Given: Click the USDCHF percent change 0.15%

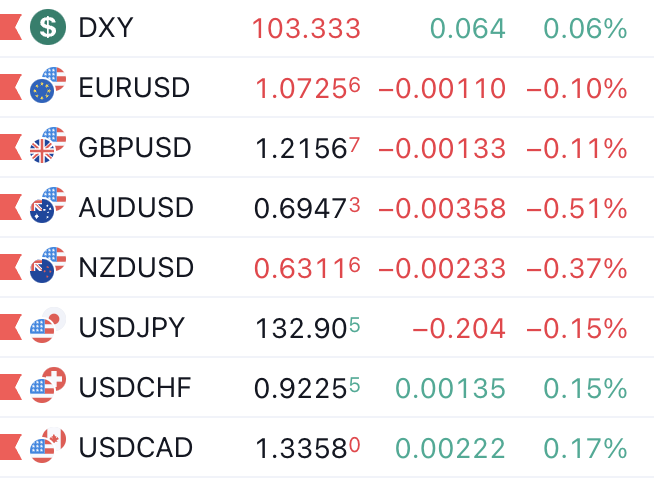Looking at the screenshot, I should point(585,388).
